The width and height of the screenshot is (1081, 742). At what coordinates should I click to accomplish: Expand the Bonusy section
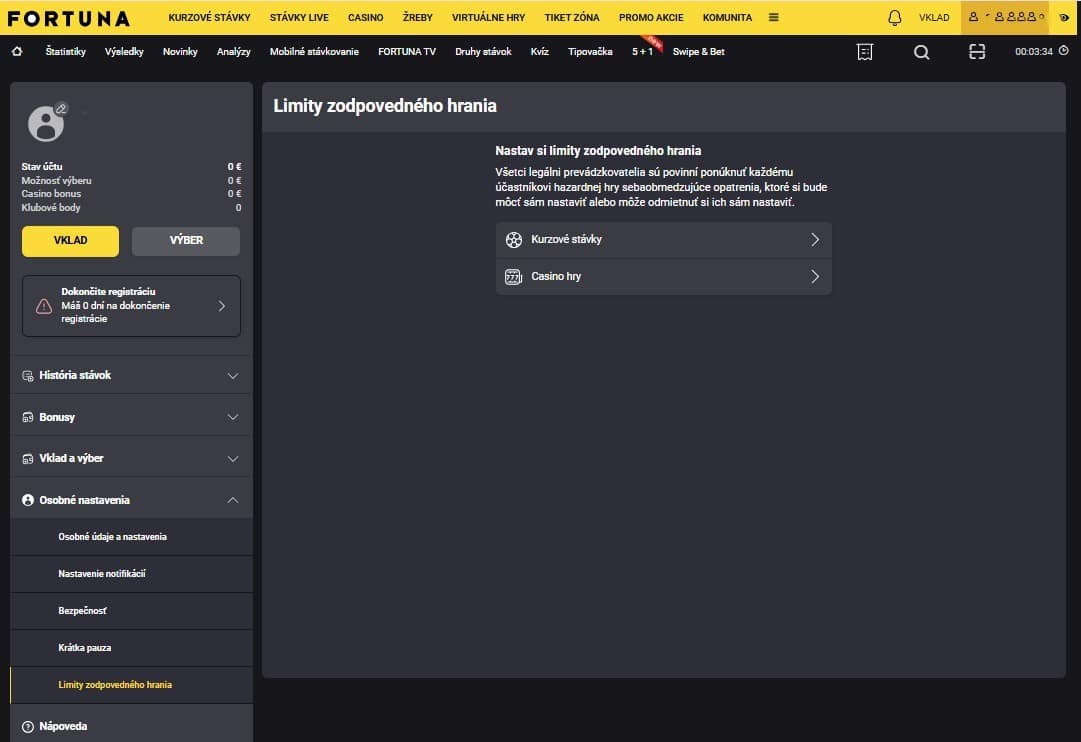(131, 417)
